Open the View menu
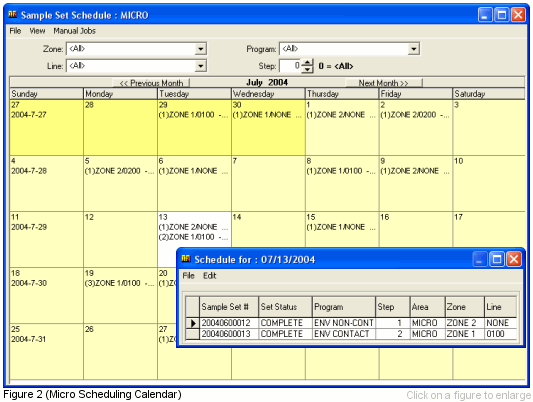Viewport: 533px width, 402px height. (37, 31)
